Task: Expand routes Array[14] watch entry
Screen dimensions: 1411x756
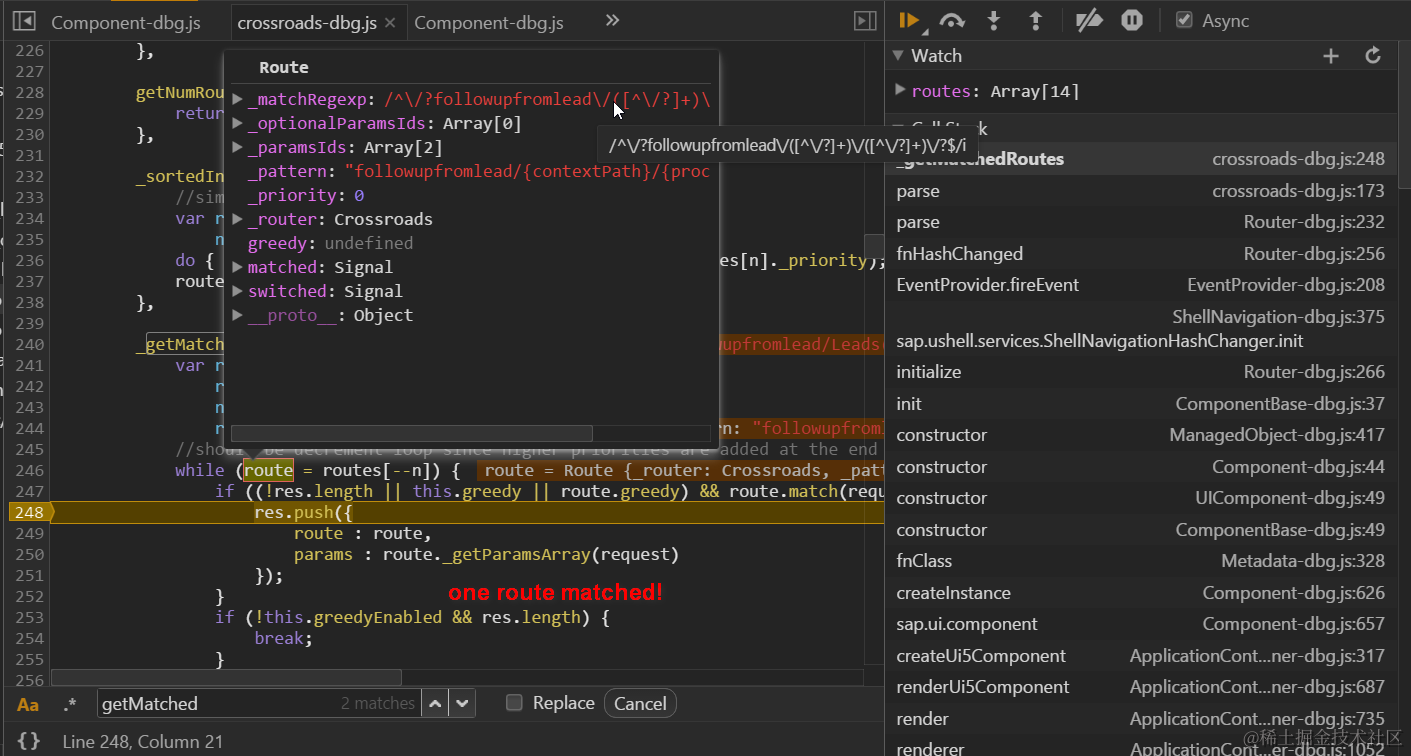Action: coord(901,90)
